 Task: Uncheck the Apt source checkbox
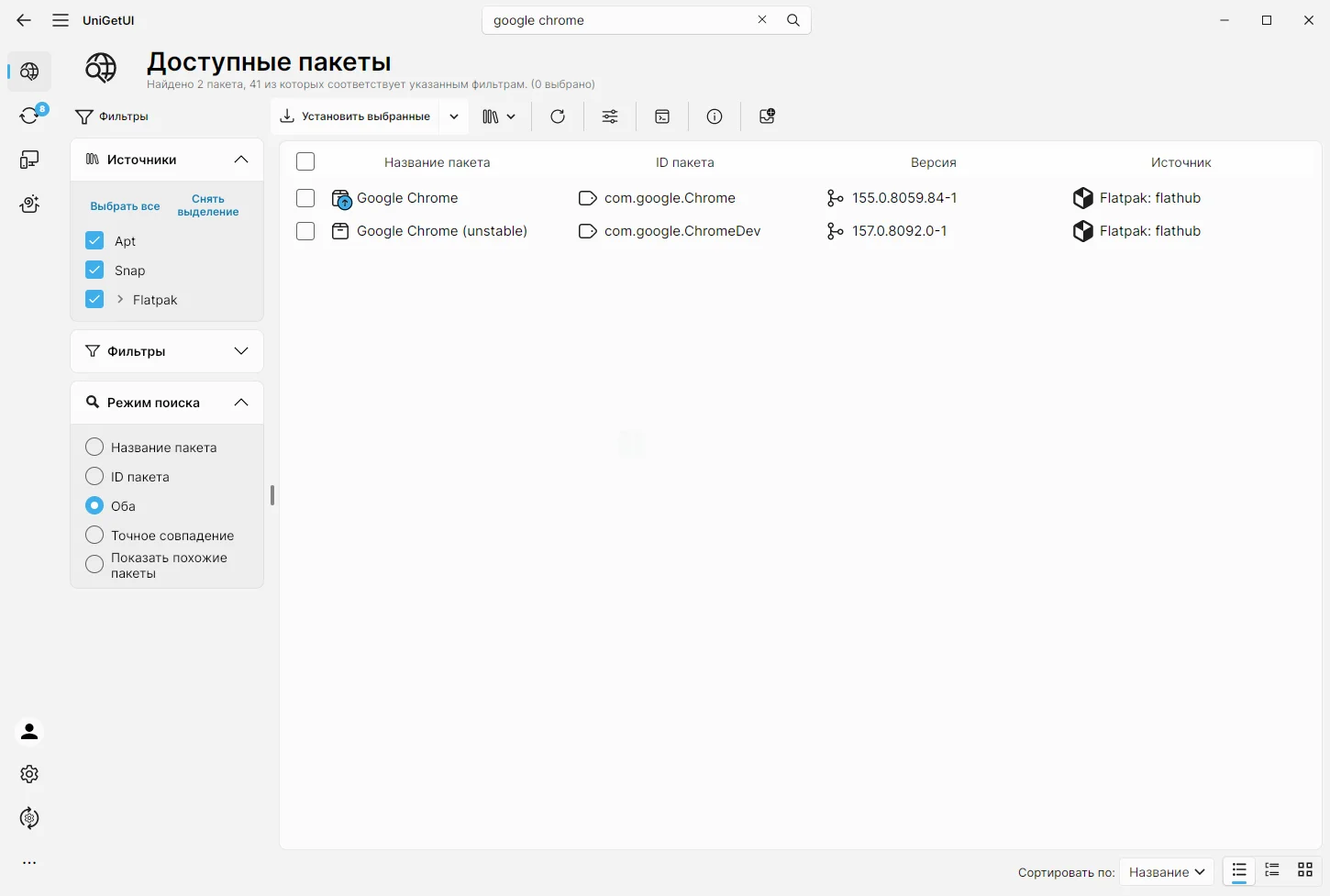click(94, 240)
